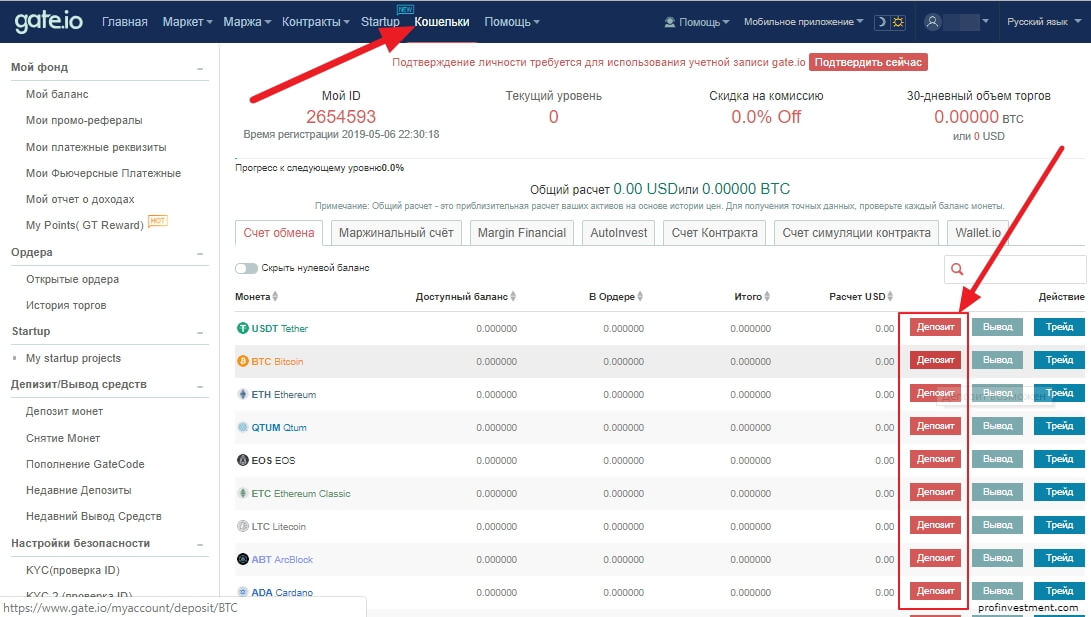
Task: Select the AutoInvest tab
Action: pos(619,233)
